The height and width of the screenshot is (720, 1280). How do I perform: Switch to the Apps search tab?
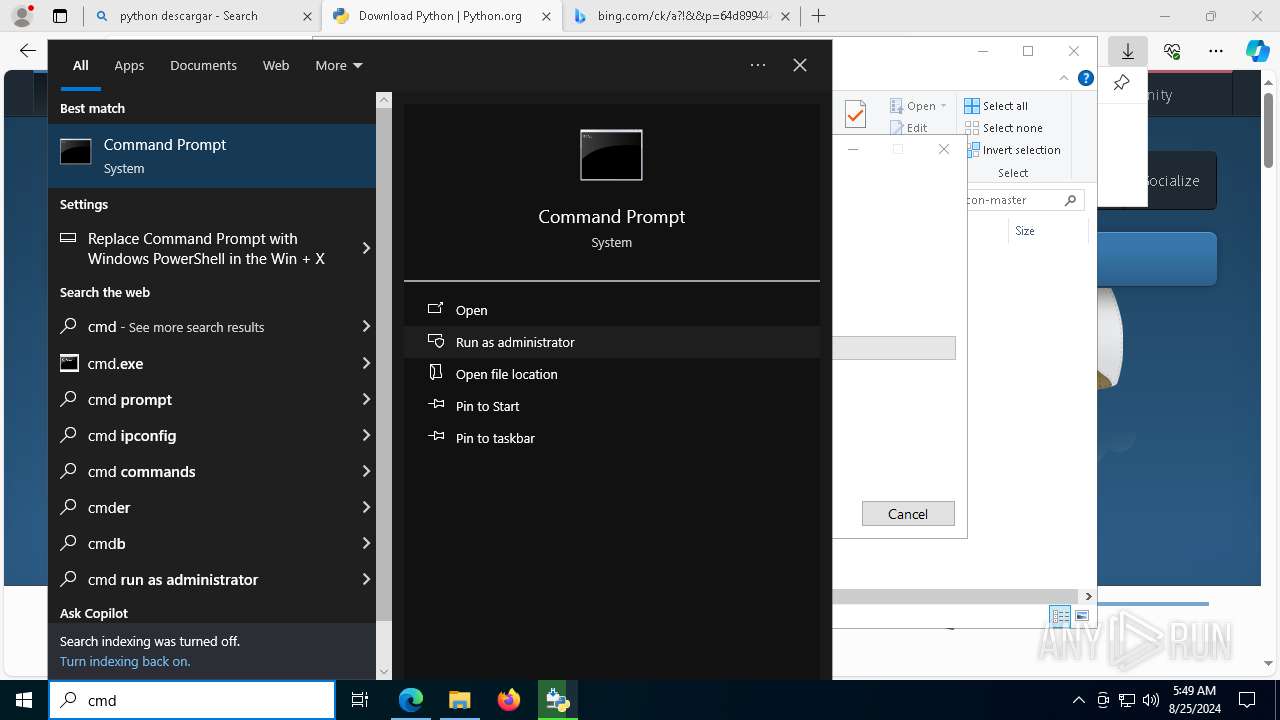pos(129,65)
